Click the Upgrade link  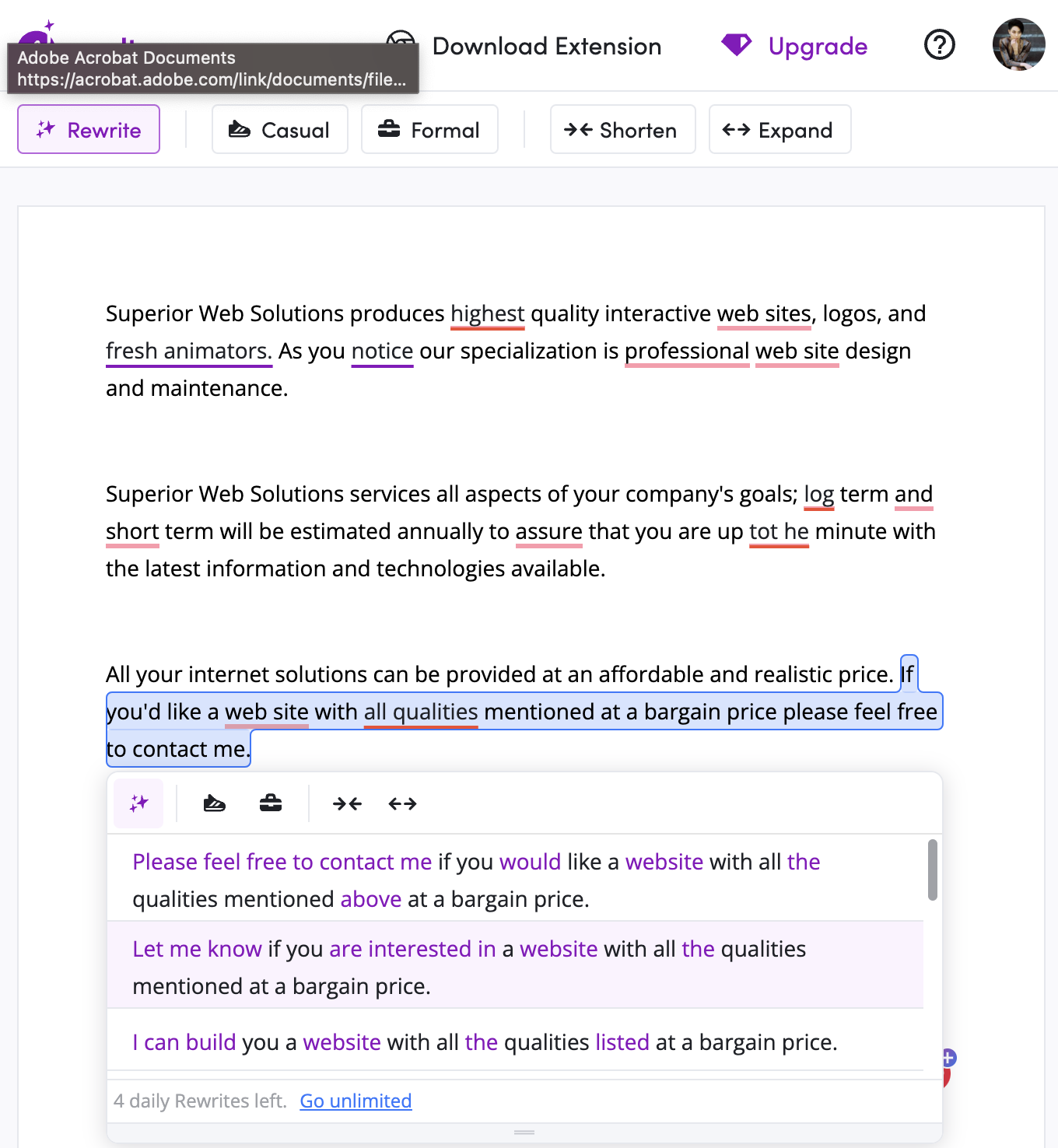tap(818, 46)
